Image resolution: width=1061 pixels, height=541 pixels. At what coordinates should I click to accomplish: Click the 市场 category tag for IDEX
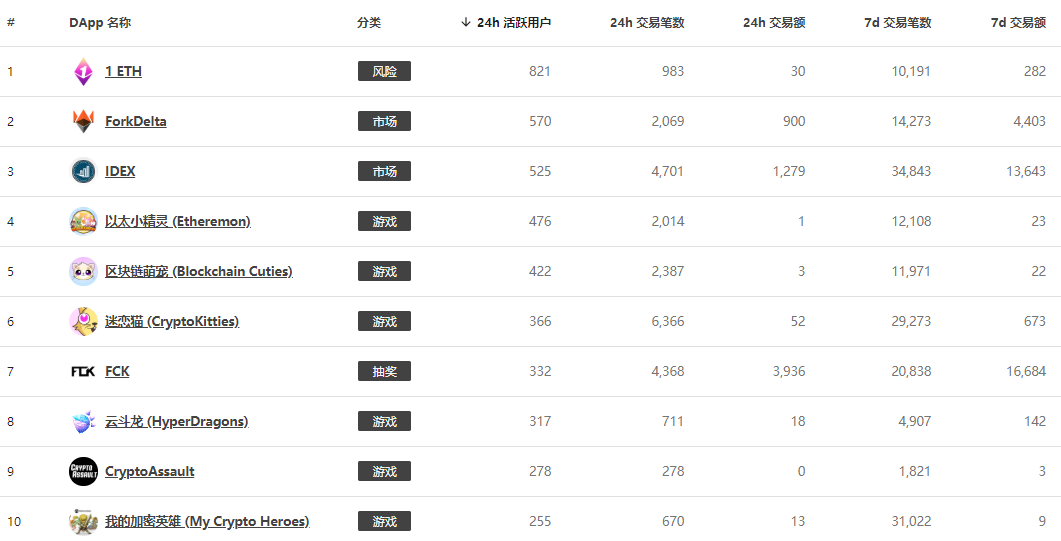[384, 171]
